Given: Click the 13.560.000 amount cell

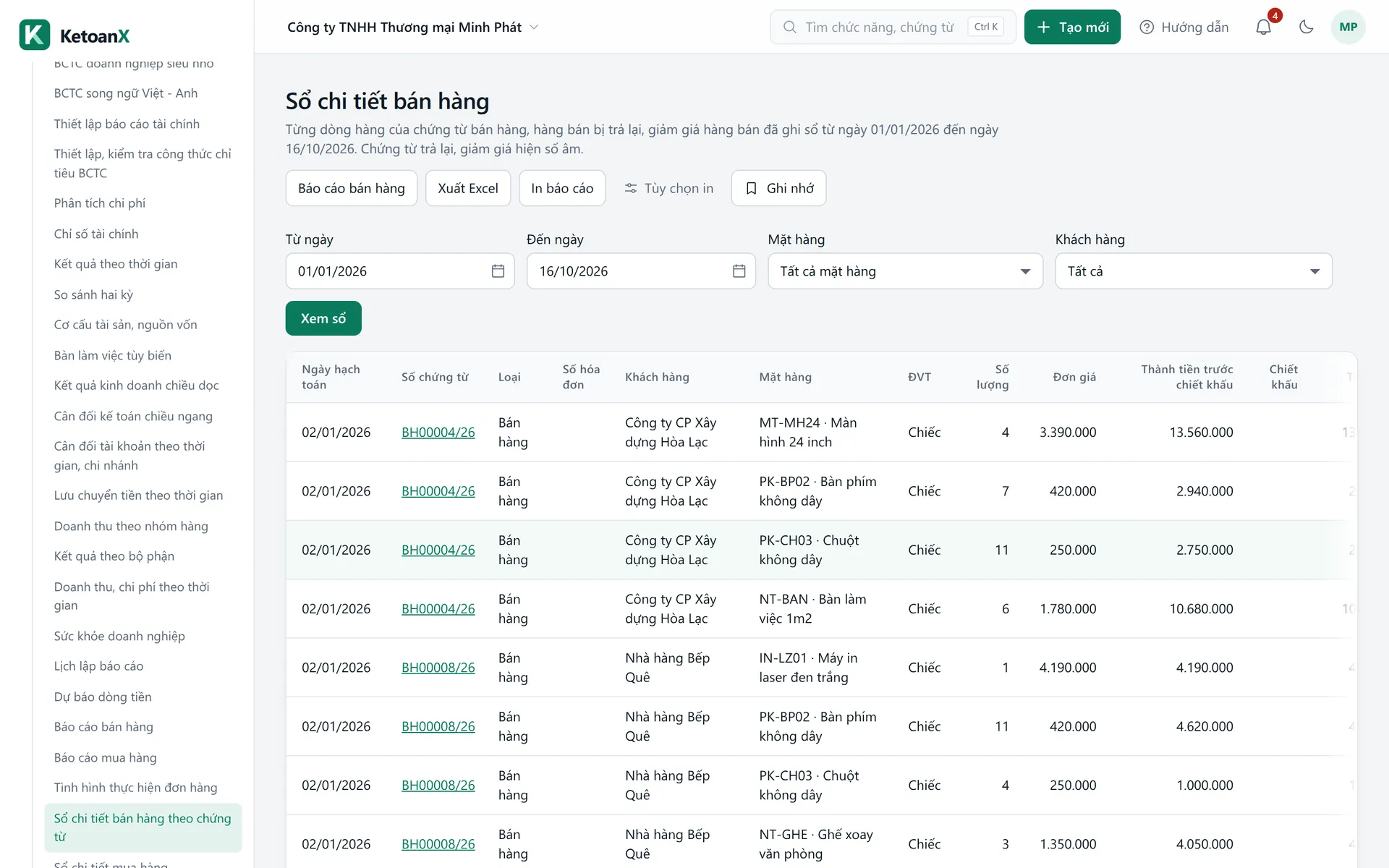Looking at the screenshot, I should coord(1201,432).
